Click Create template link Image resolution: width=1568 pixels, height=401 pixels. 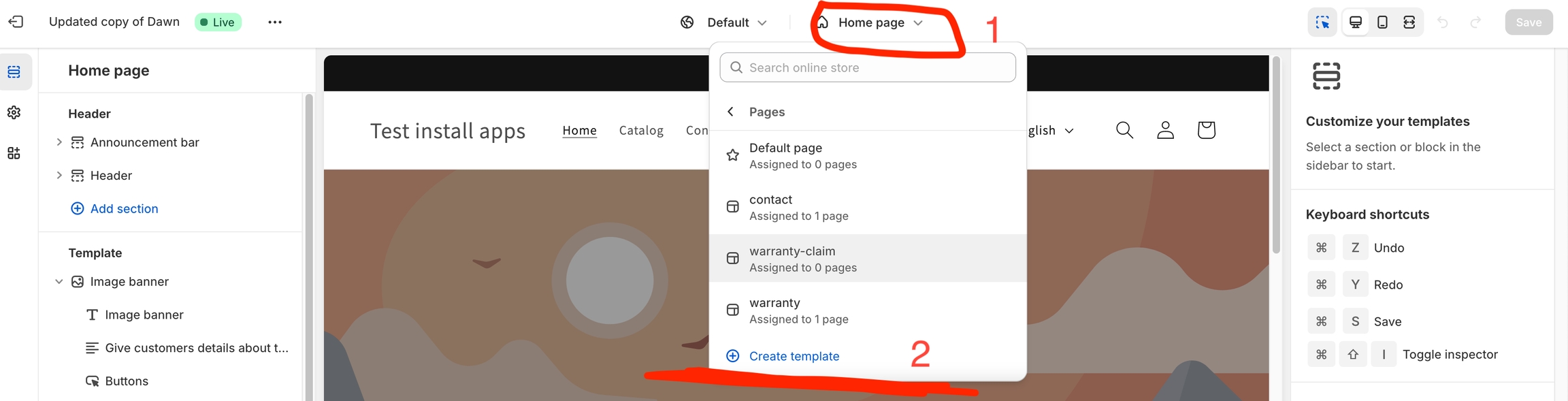[794, 356]
